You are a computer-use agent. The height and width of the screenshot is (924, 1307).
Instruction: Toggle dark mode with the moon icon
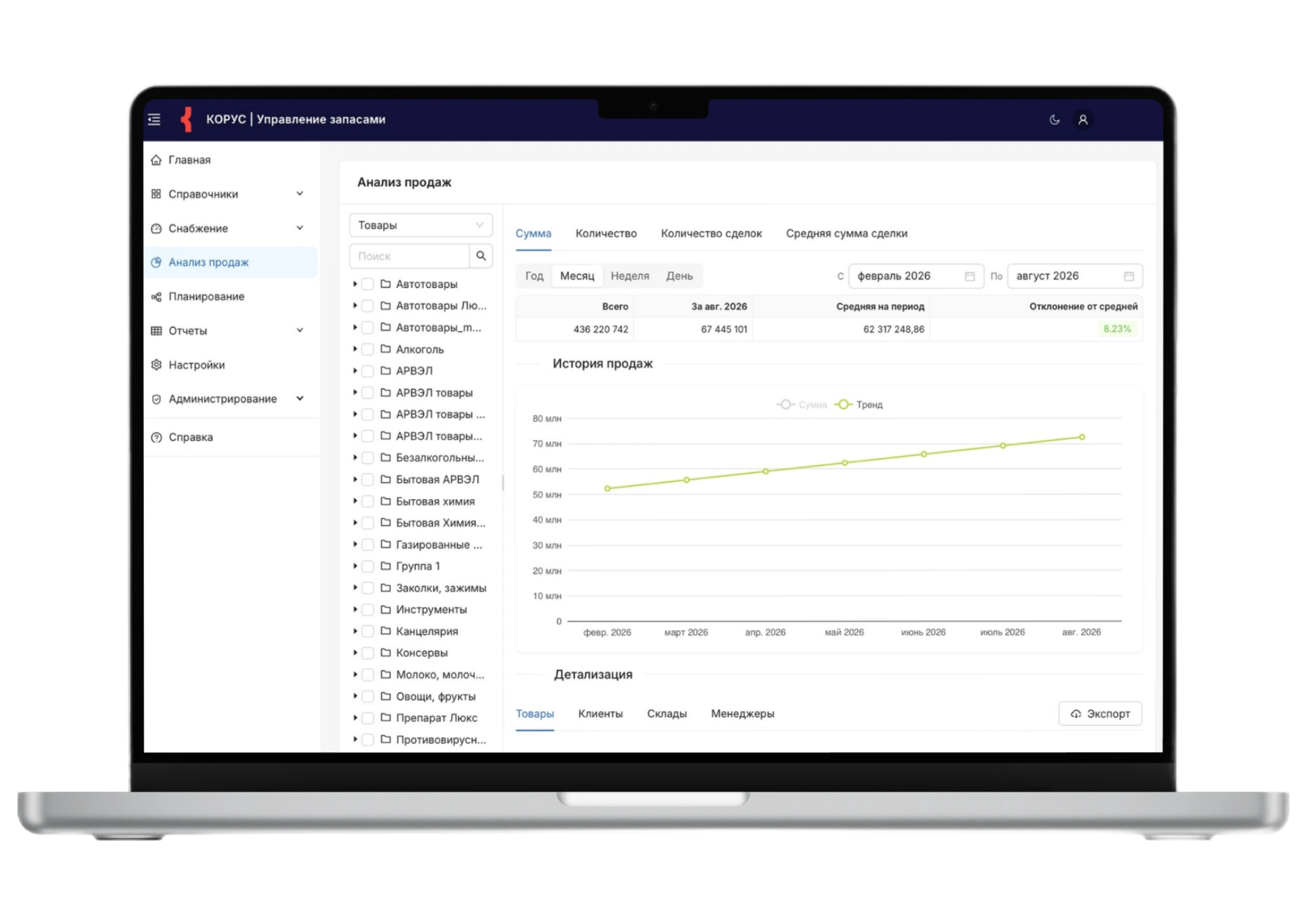(1054, 120)
